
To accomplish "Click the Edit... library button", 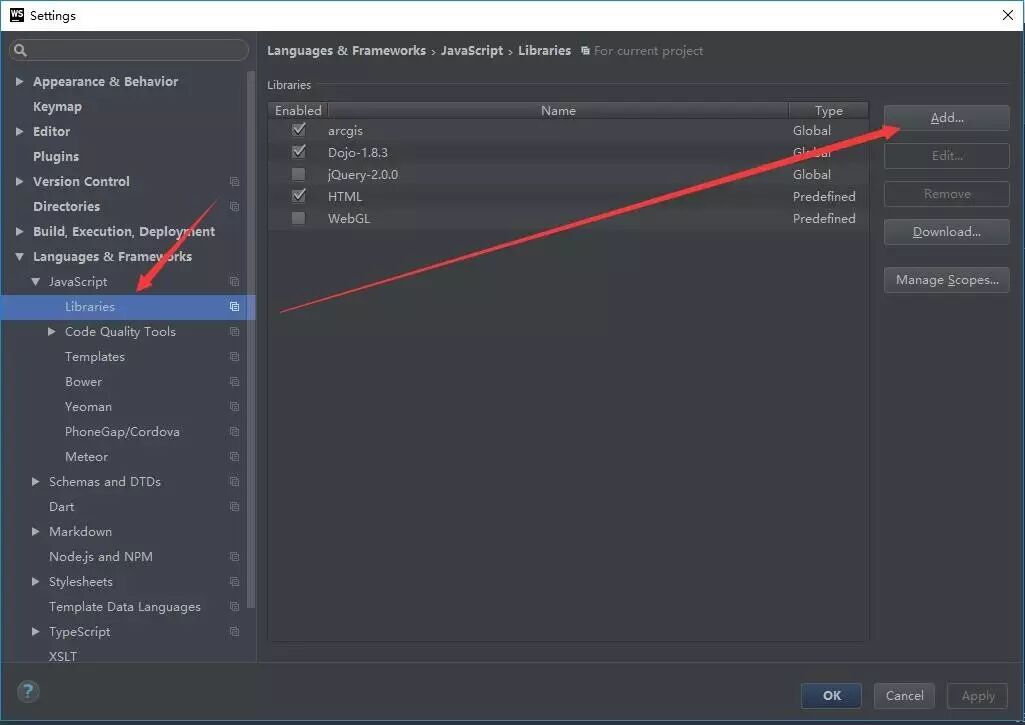I will point(947,156).
